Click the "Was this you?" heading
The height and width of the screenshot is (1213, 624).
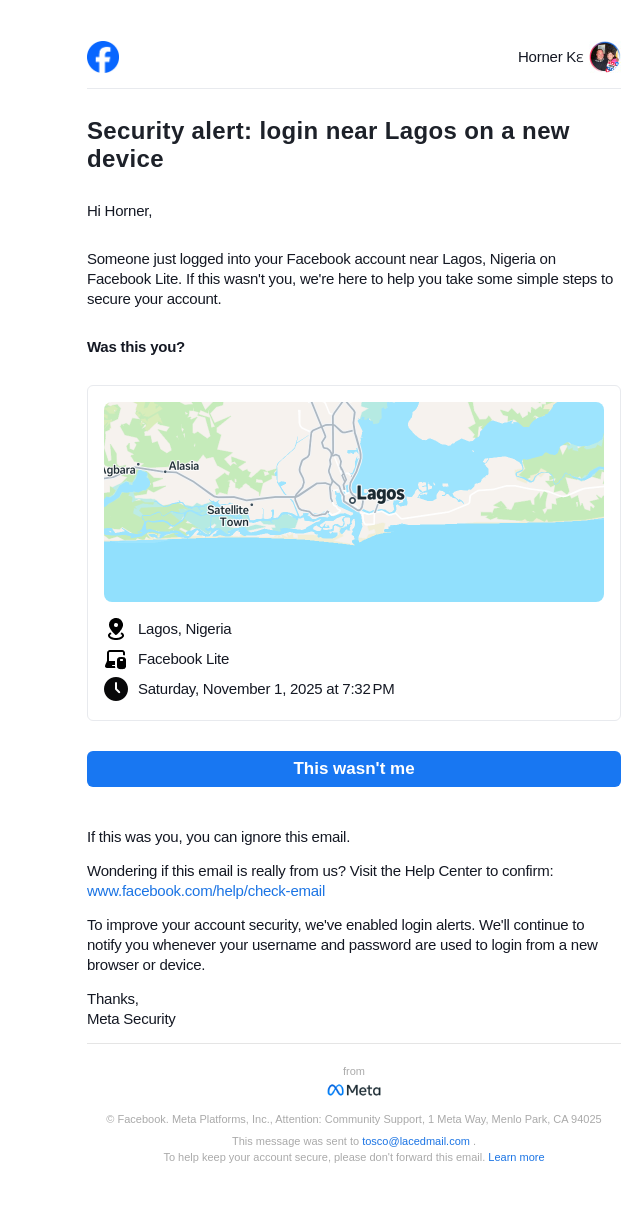tap(136, 347)
